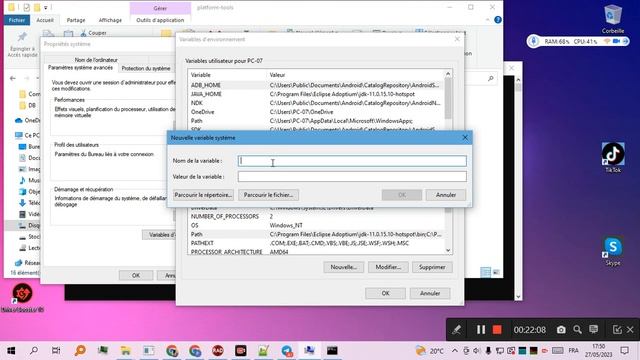
Task: Switch to Protection du système tab
Action: coord(146,68)
